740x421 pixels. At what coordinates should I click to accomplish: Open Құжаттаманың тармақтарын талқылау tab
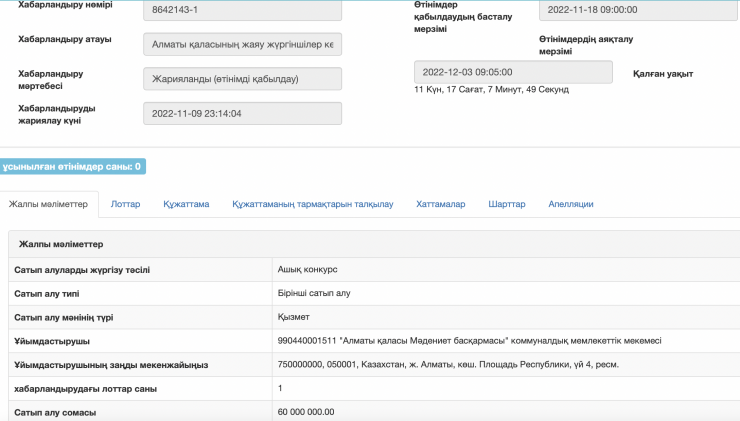click(x=312, y=204)
